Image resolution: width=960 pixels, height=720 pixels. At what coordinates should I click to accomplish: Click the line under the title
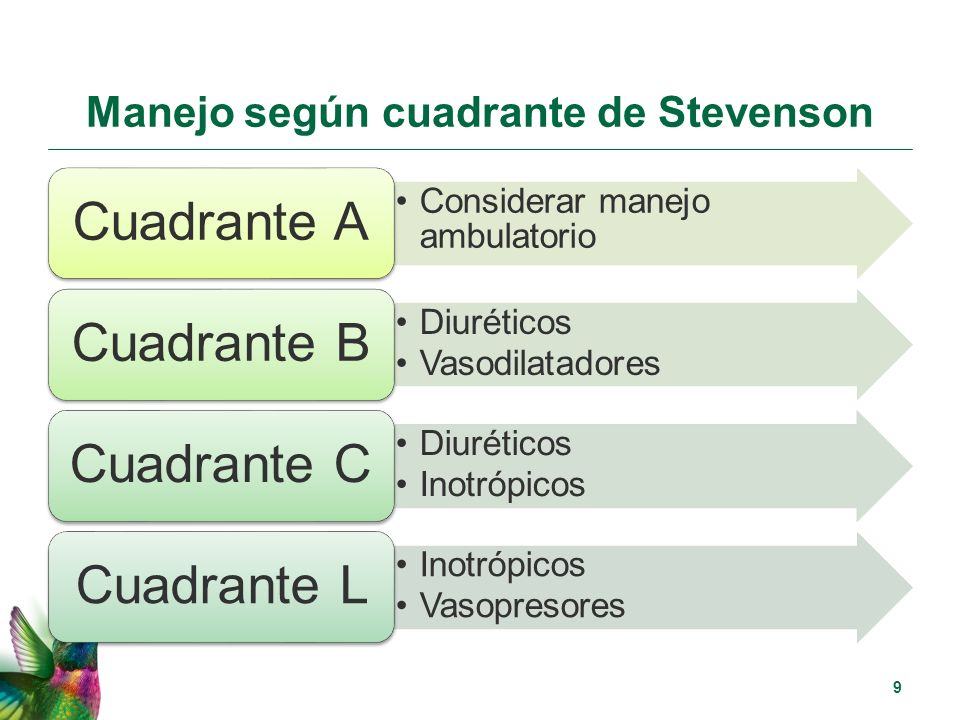[x=480, y=149]
